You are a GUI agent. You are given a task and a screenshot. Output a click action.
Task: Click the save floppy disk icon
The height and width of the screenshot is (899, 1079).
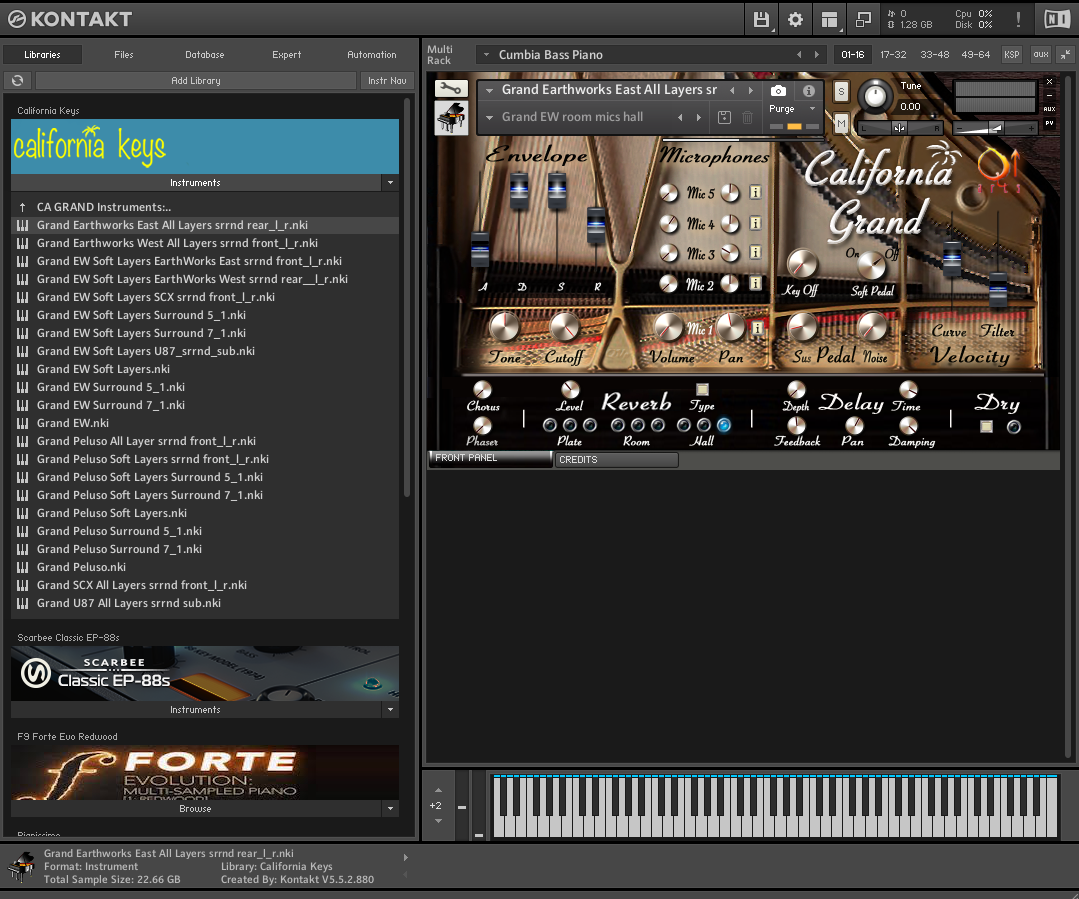(x=760, y=19)
